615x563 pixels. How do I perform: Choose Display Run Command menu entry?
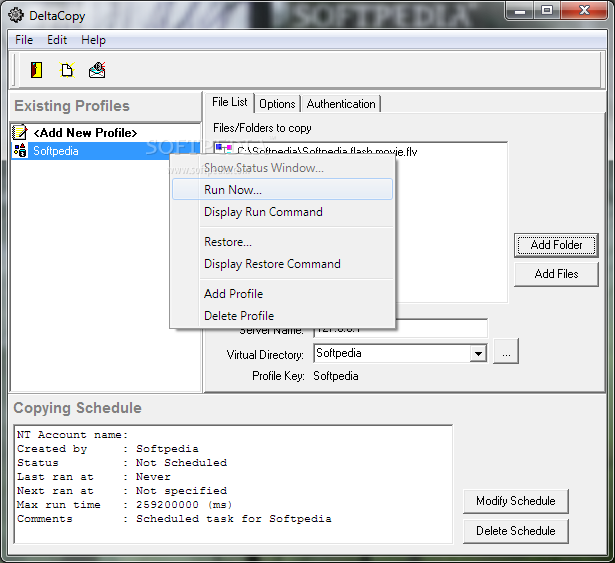(x=282, y=212)
